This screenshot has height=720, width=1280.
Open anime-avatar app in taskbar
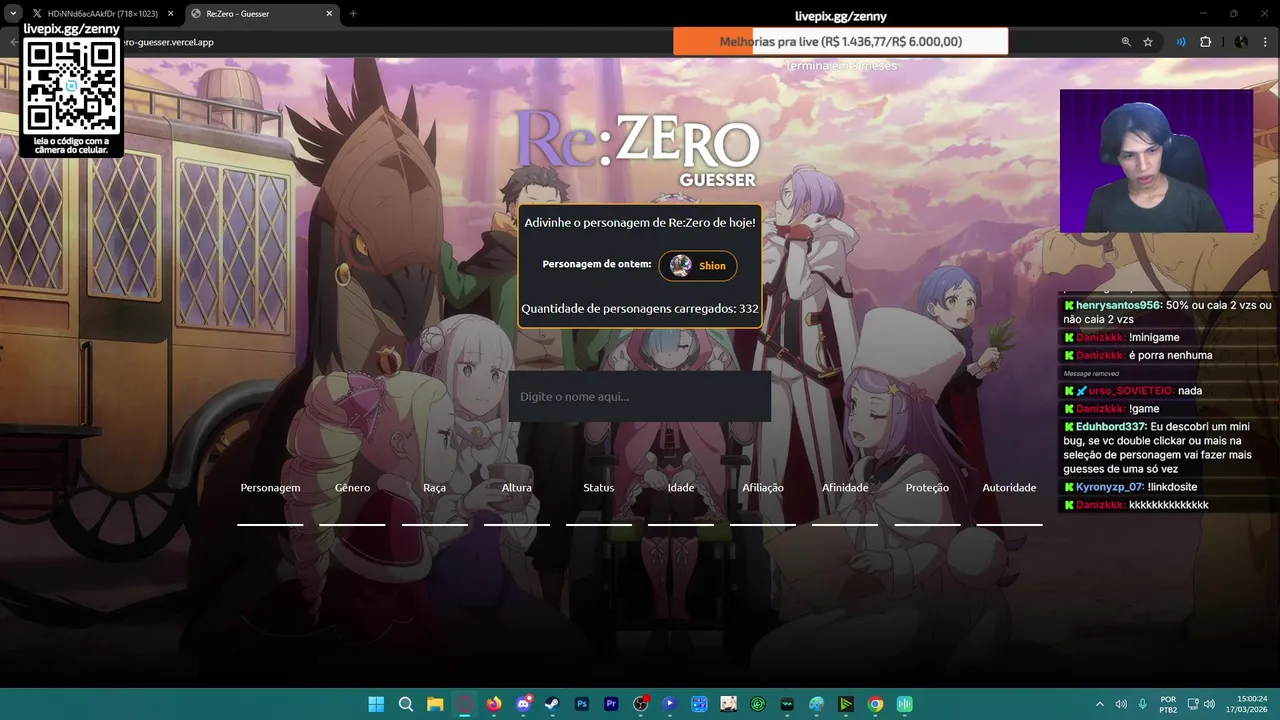(x=728, y=704)
